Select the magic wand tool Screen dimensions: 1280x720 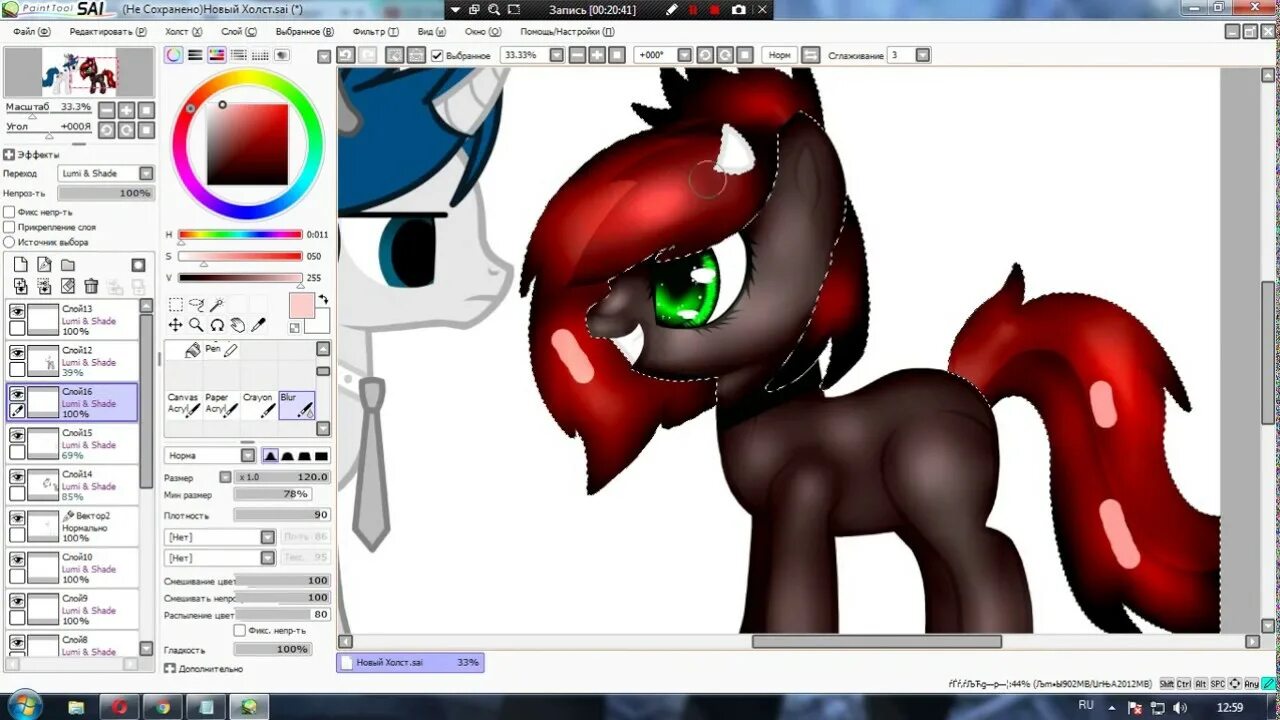tap(216, 305)
